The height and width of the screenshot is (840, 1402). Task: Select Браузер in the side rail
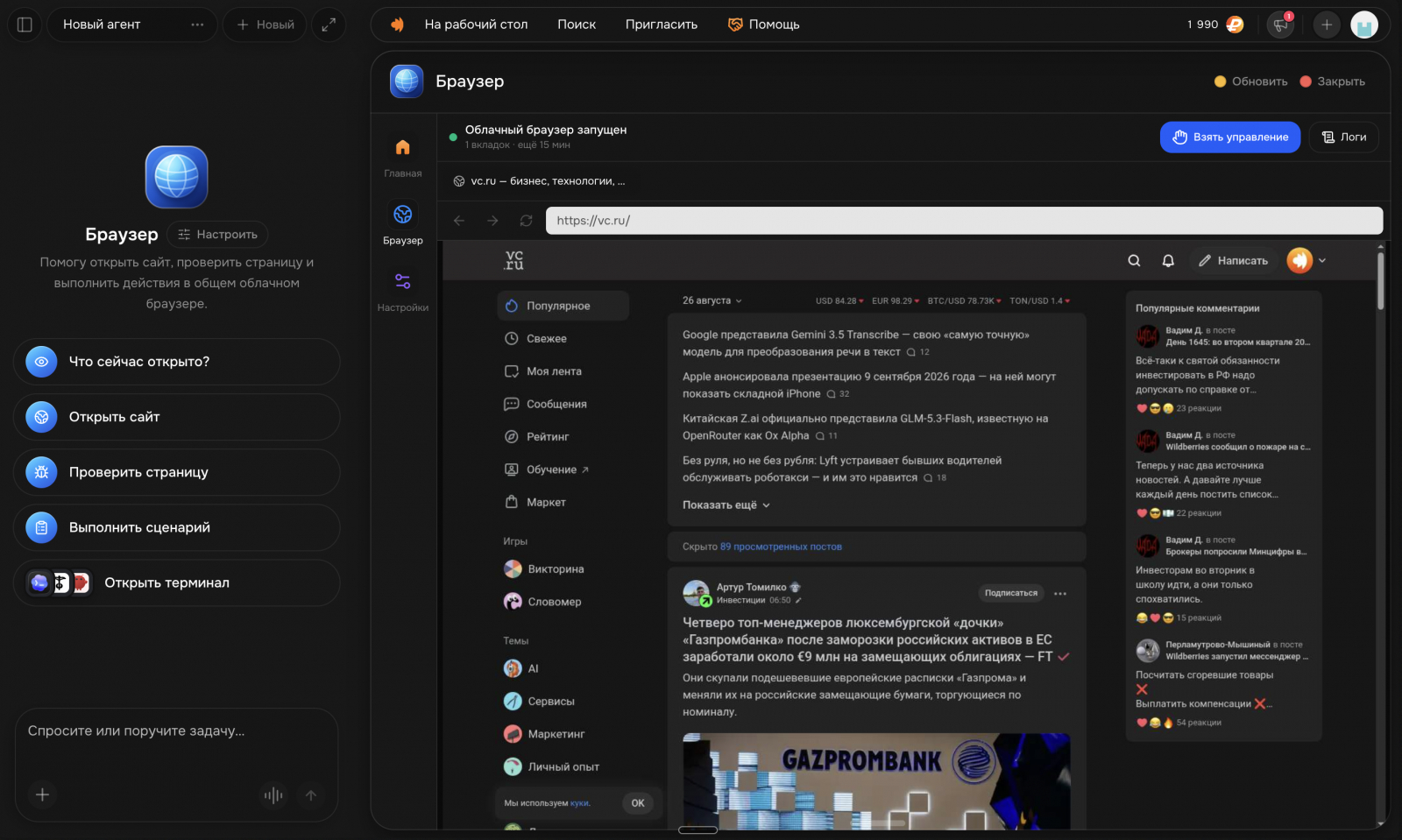point(403,223)
